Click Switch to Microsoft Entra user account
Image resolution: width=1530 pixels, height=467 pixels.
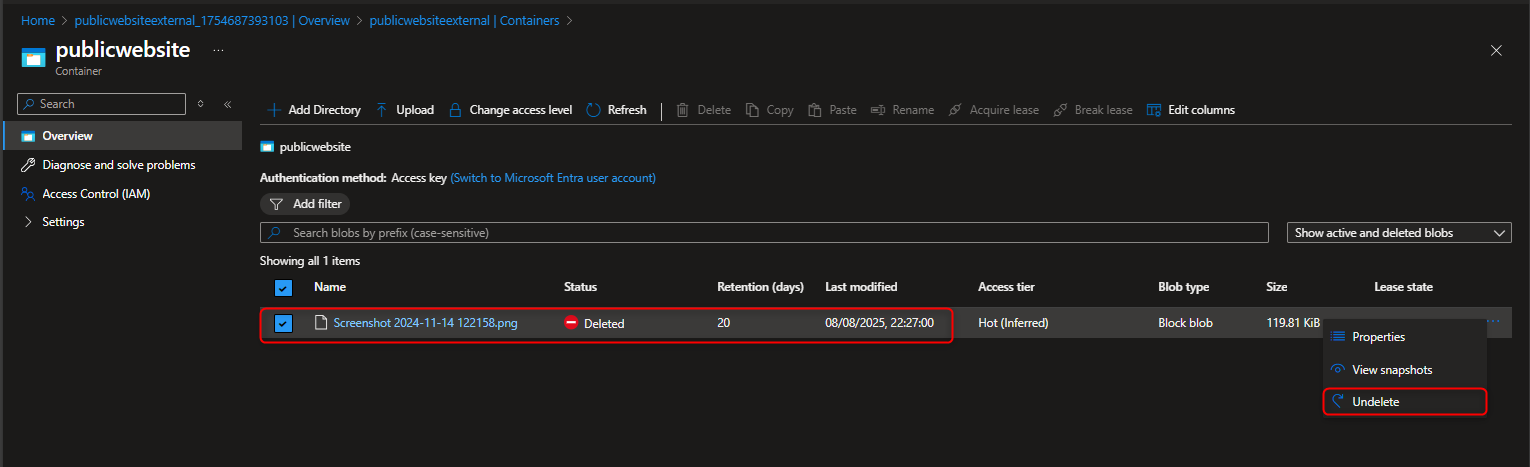(x=553, y=178)
